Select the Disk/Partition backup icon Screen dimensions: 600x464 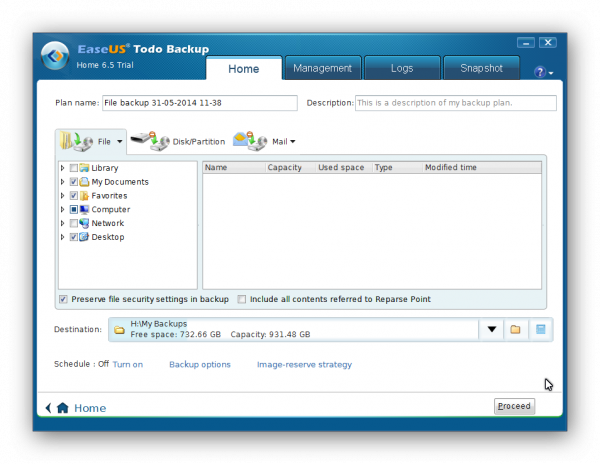(x=150, y=141)
